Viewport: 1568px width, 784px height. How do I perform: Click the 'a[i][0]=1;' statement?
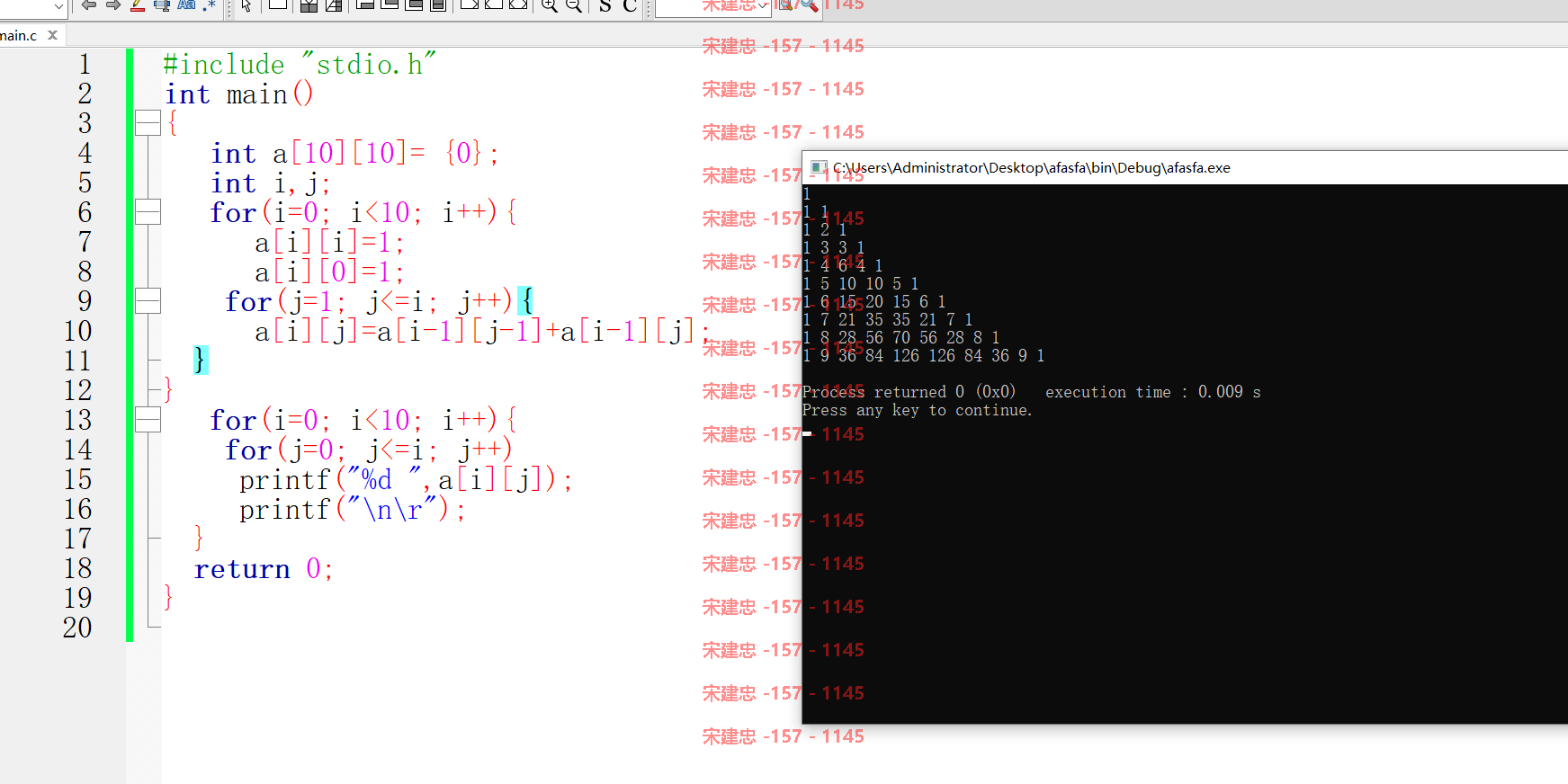[x=329, y=272]
